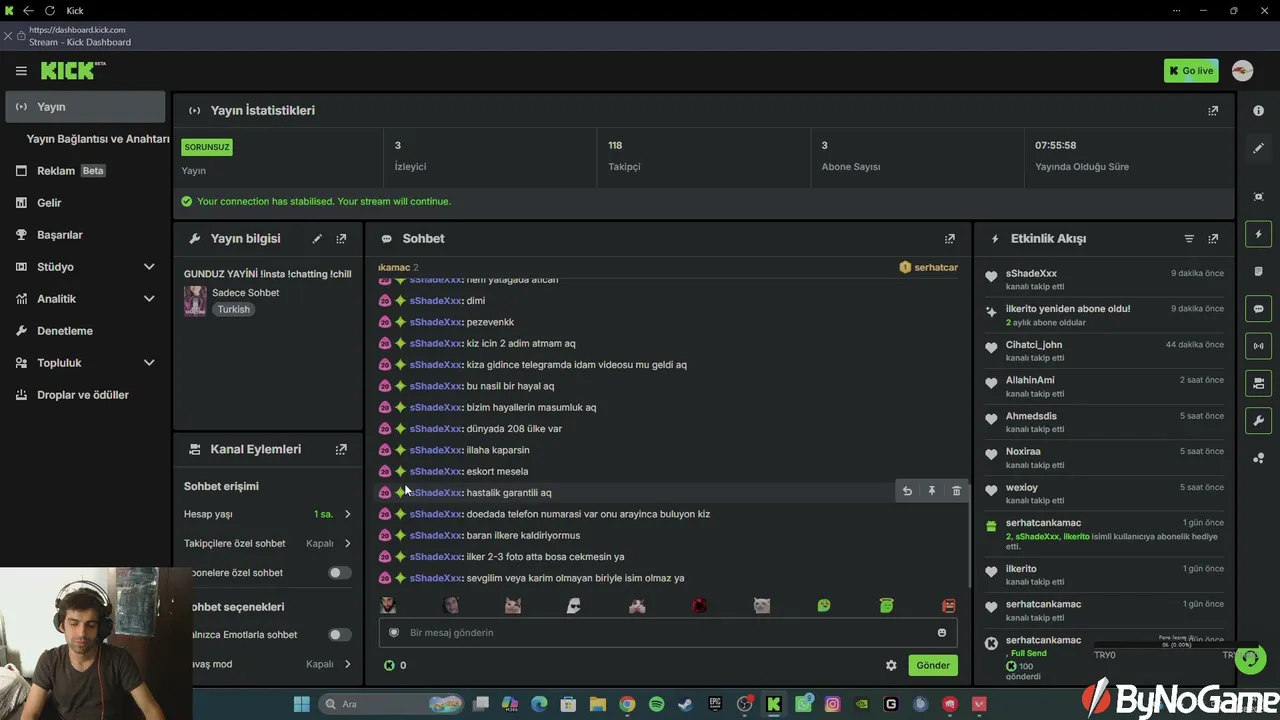Click the taskbar Ara search box
Image resolution: width=1280 pixels, height=720 pixels.
tap(390, 704)
